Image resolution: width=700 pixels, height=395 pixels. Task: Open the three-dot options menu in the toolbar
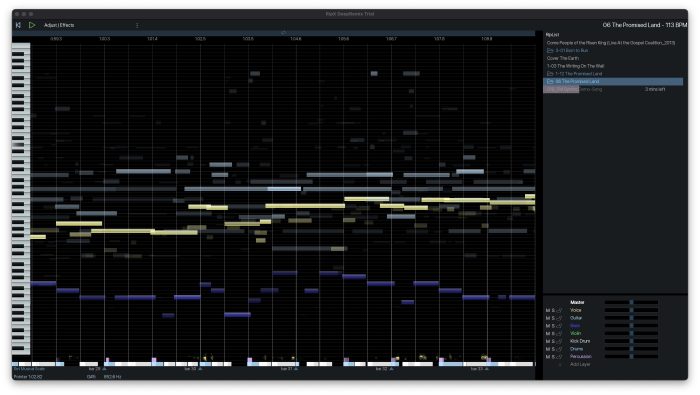coord(137,25)
